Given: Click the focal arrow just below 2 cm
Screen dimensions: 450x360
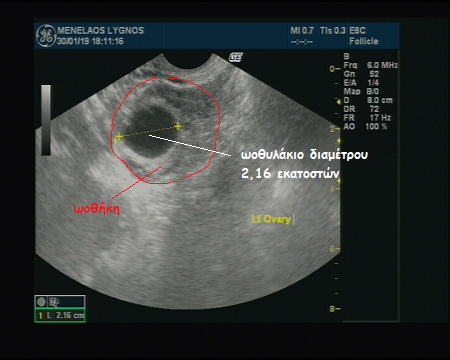Looking at the screenshot, I should pos(338,141).
